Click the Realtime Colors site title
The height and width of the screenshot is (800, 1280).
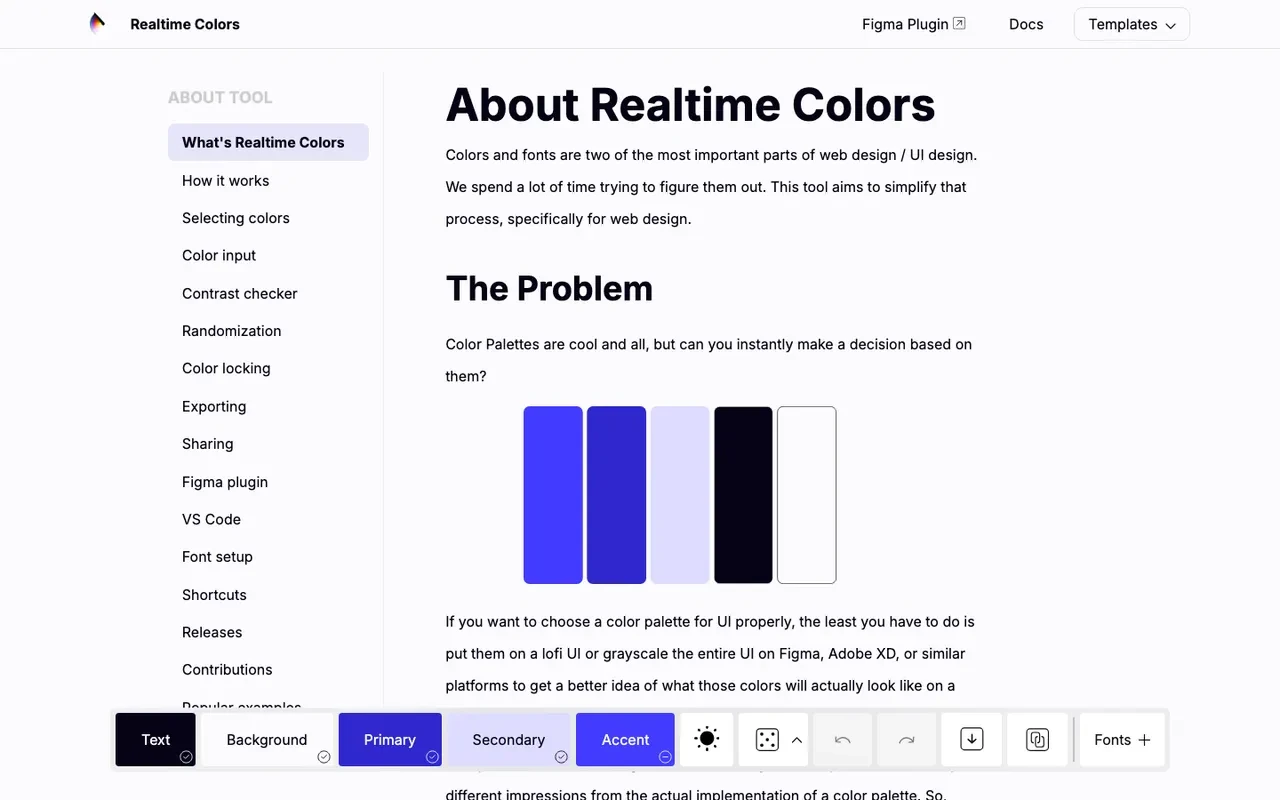click(185, 24)
